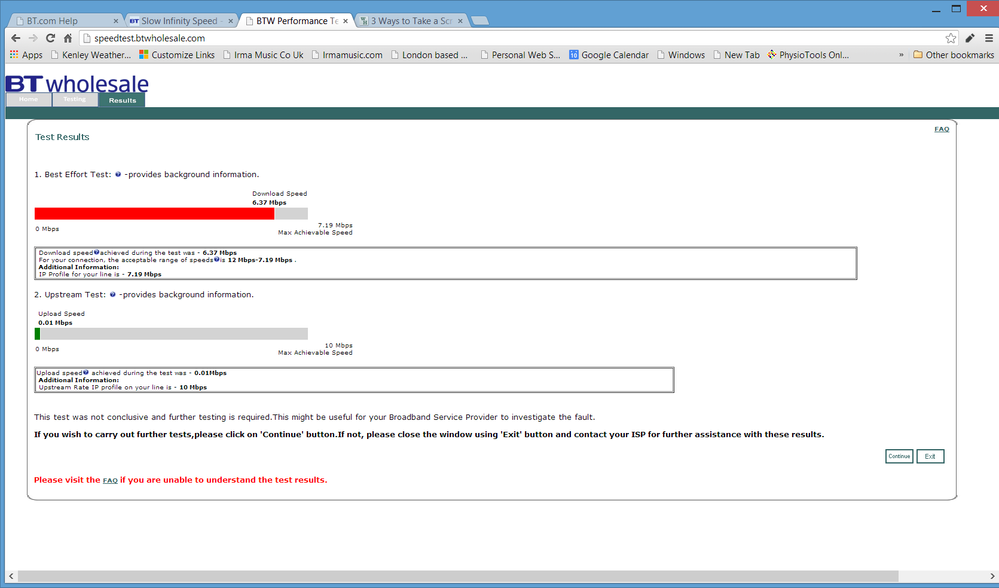Click the 'Test Results' heading
The image size is (999, 588).
(x=62, y=137)
